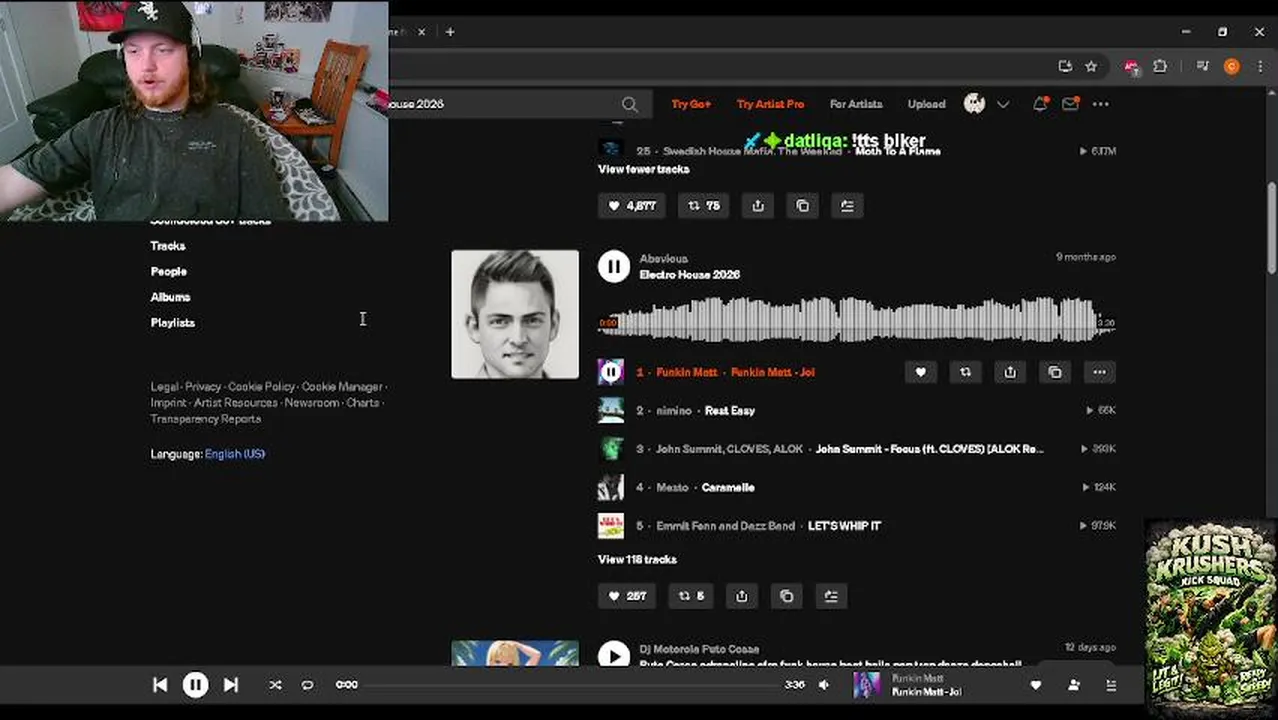Image resolution: width=1278 pixels, height=720 pixels.
Task: Share the playlist next to 75 reposts
Action: (x=758, y=206)
